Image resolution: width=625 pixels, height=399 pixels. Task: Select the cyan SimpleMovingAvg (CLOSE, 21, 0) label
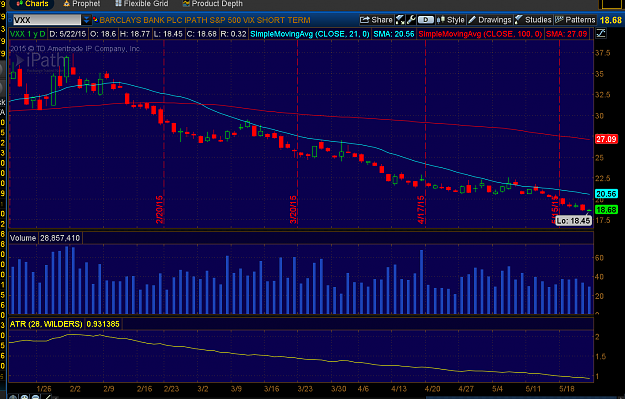pyautogui.click(x=310, y=34)
